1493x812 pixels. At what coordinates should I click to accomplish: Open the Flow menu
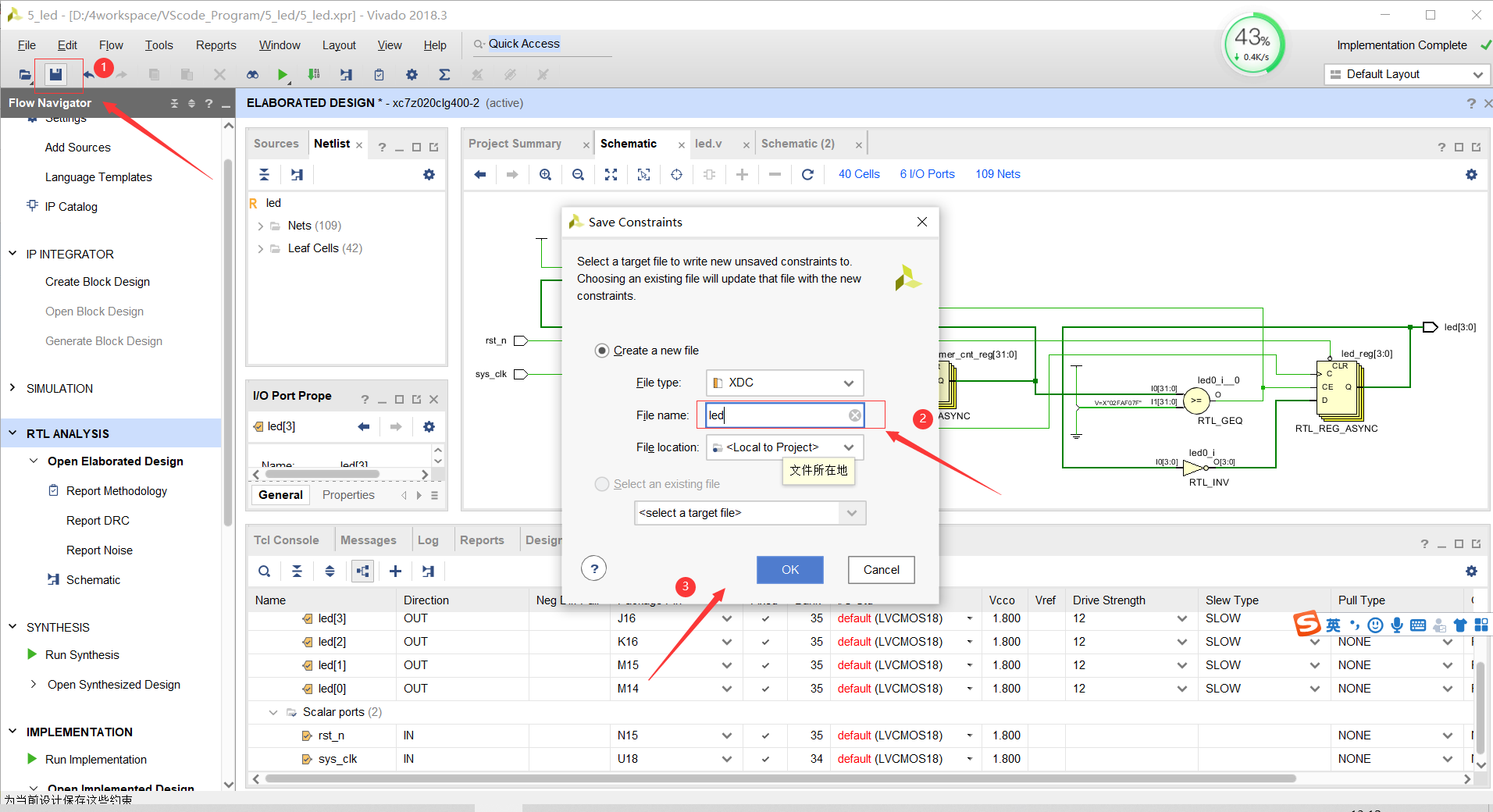[x=111, y=45]
